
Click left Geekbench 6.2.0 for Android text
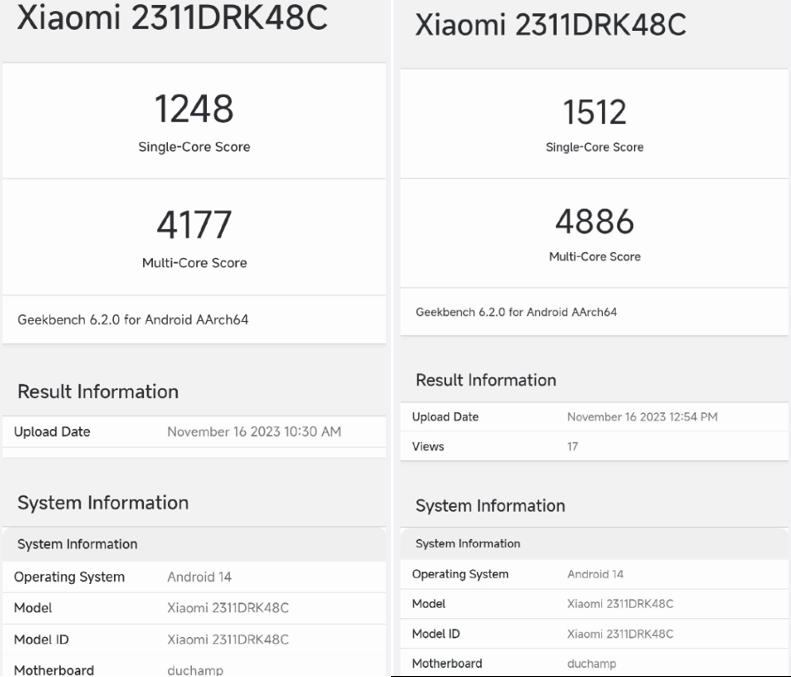coord(133,320)
